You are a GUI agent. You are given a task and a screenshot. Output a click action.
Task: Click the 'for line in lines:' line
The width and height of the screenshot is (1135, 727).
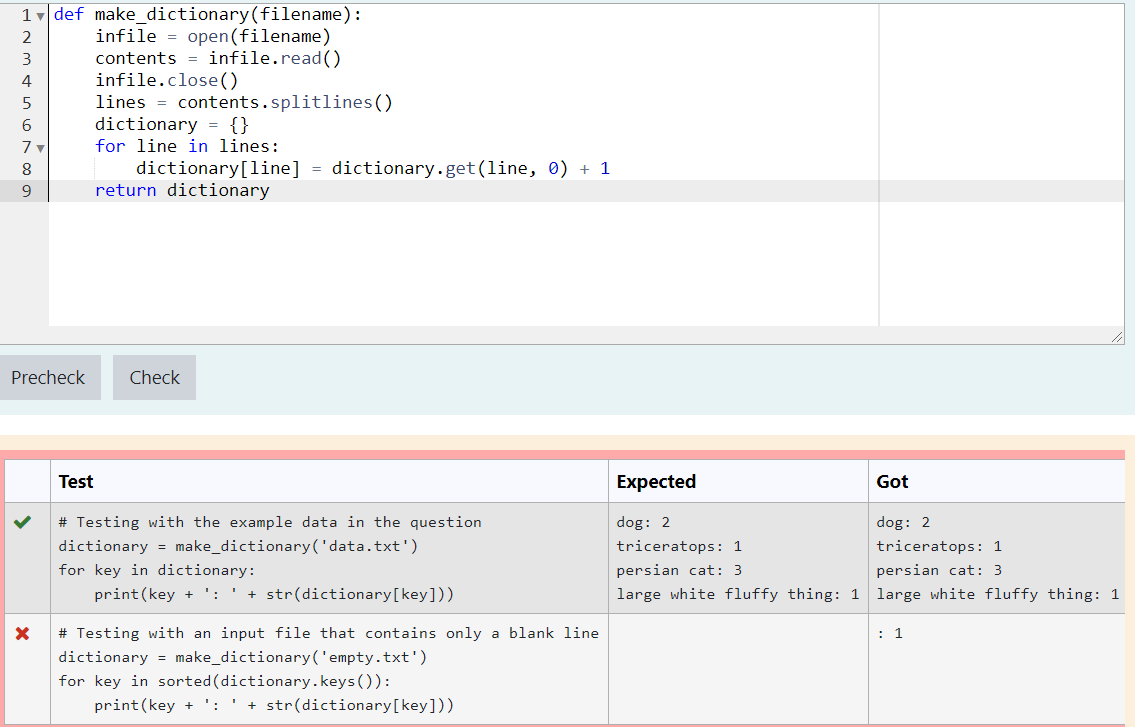tap(187, 146)
